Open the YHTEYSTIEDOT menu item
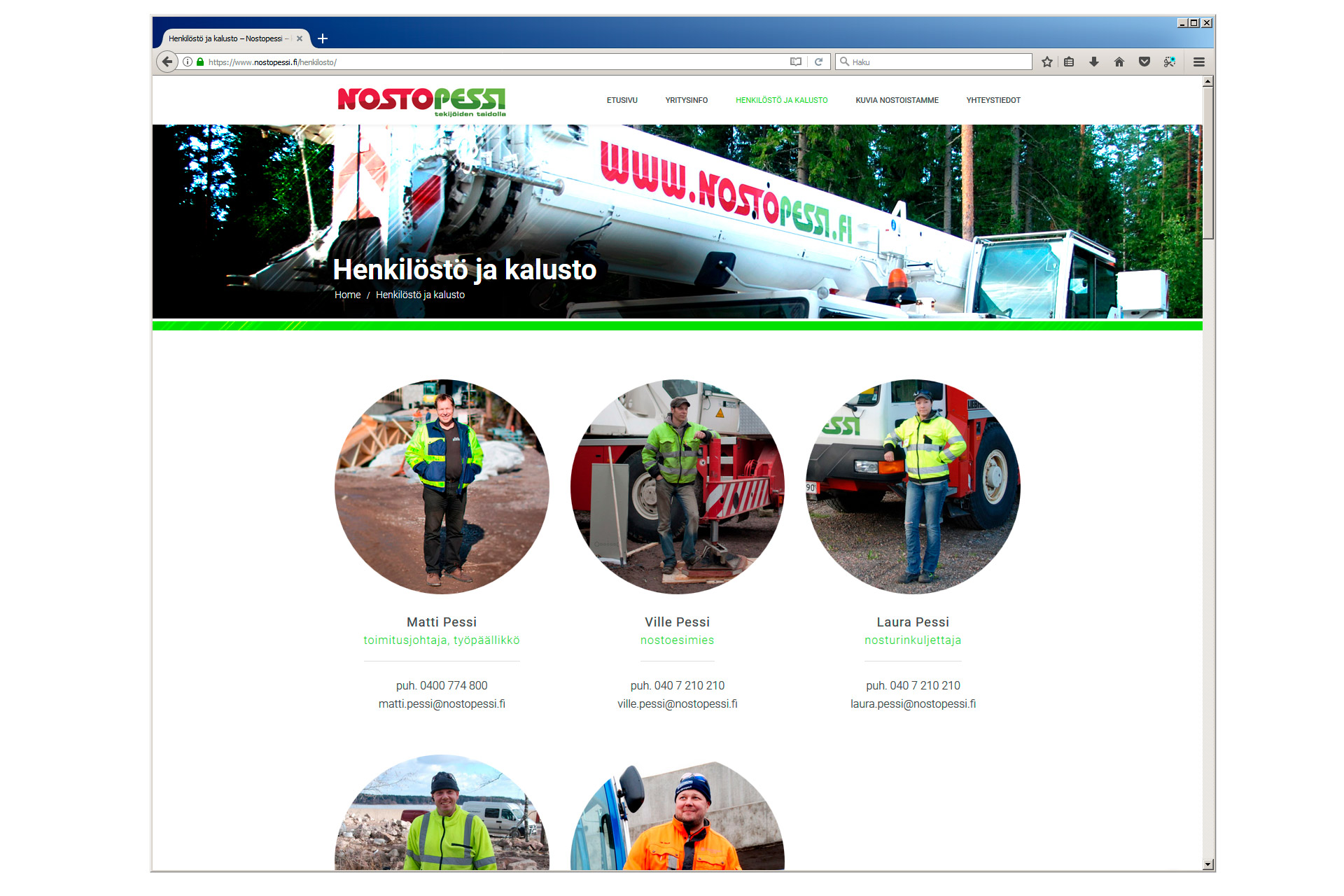Viewport: 1344px width, 896px height. [993, 100]
